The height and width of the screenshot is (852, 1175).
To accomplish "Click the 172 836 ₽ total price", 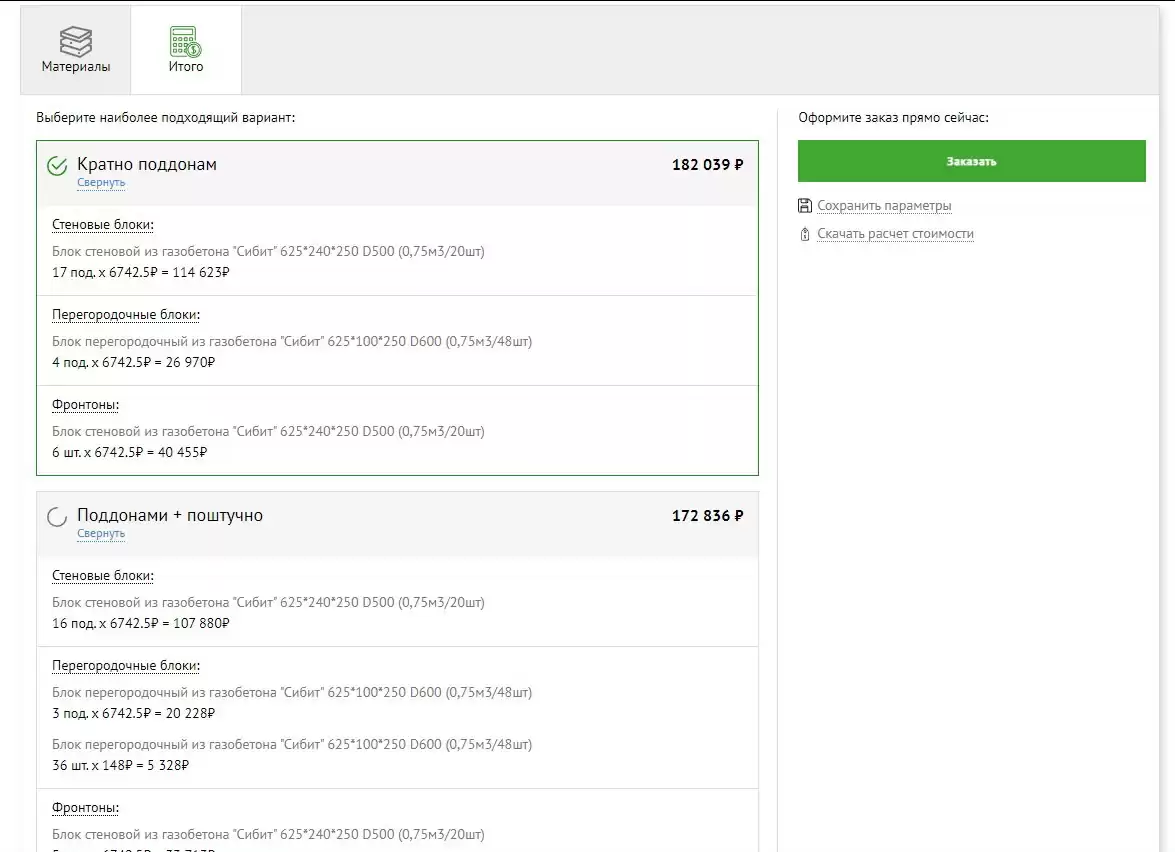I will (707, 516).
